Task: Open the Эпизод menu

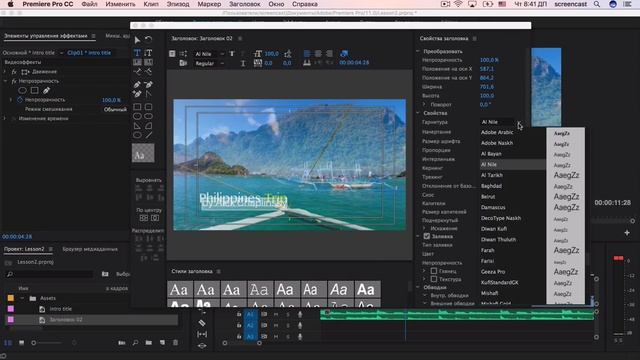Action: point(178,4)
